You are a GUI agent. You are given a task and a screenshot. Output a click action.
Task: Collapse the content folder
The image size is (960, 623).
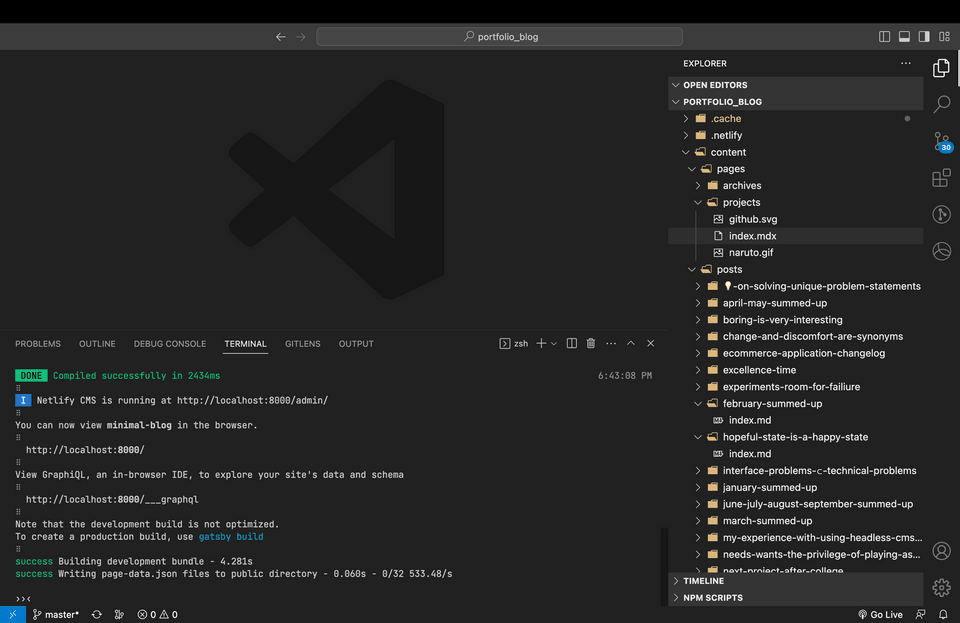[x=796, y=152]
